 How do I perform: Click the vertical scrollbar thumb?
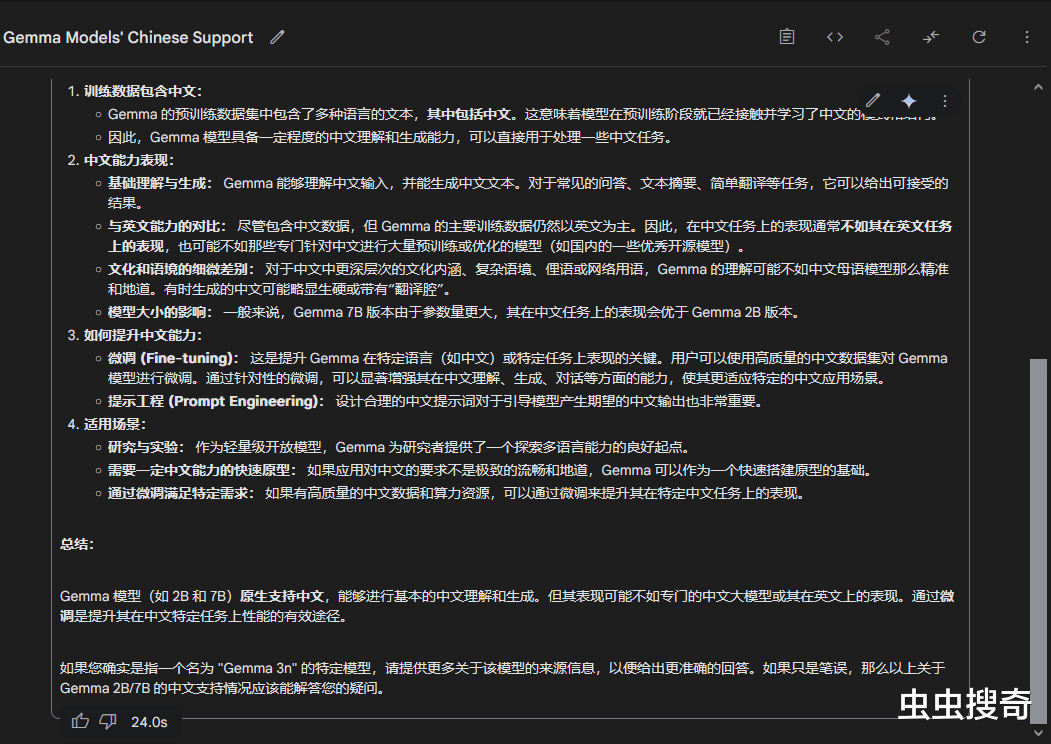coord(1038,540)
